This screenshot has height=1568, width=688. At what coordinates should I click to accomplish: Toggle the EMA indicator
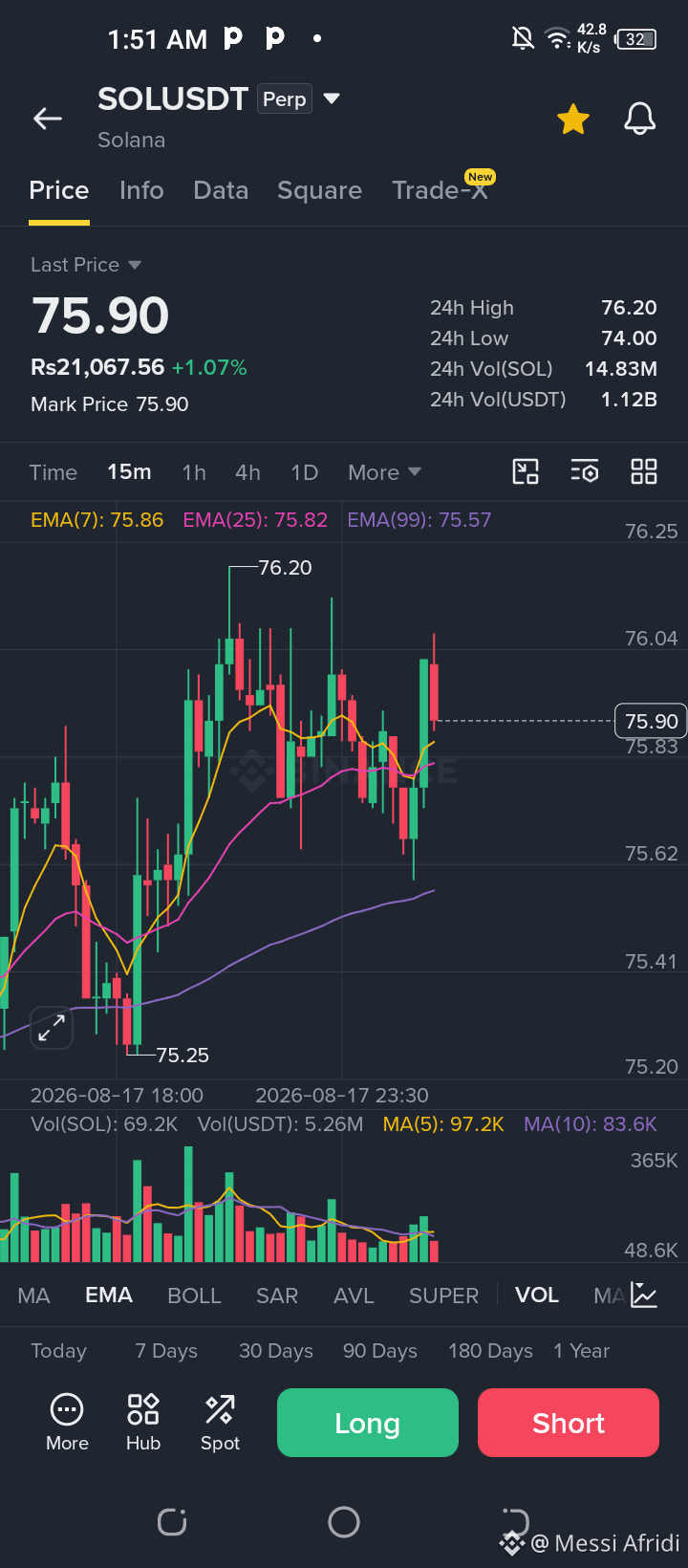[109, 1296]
